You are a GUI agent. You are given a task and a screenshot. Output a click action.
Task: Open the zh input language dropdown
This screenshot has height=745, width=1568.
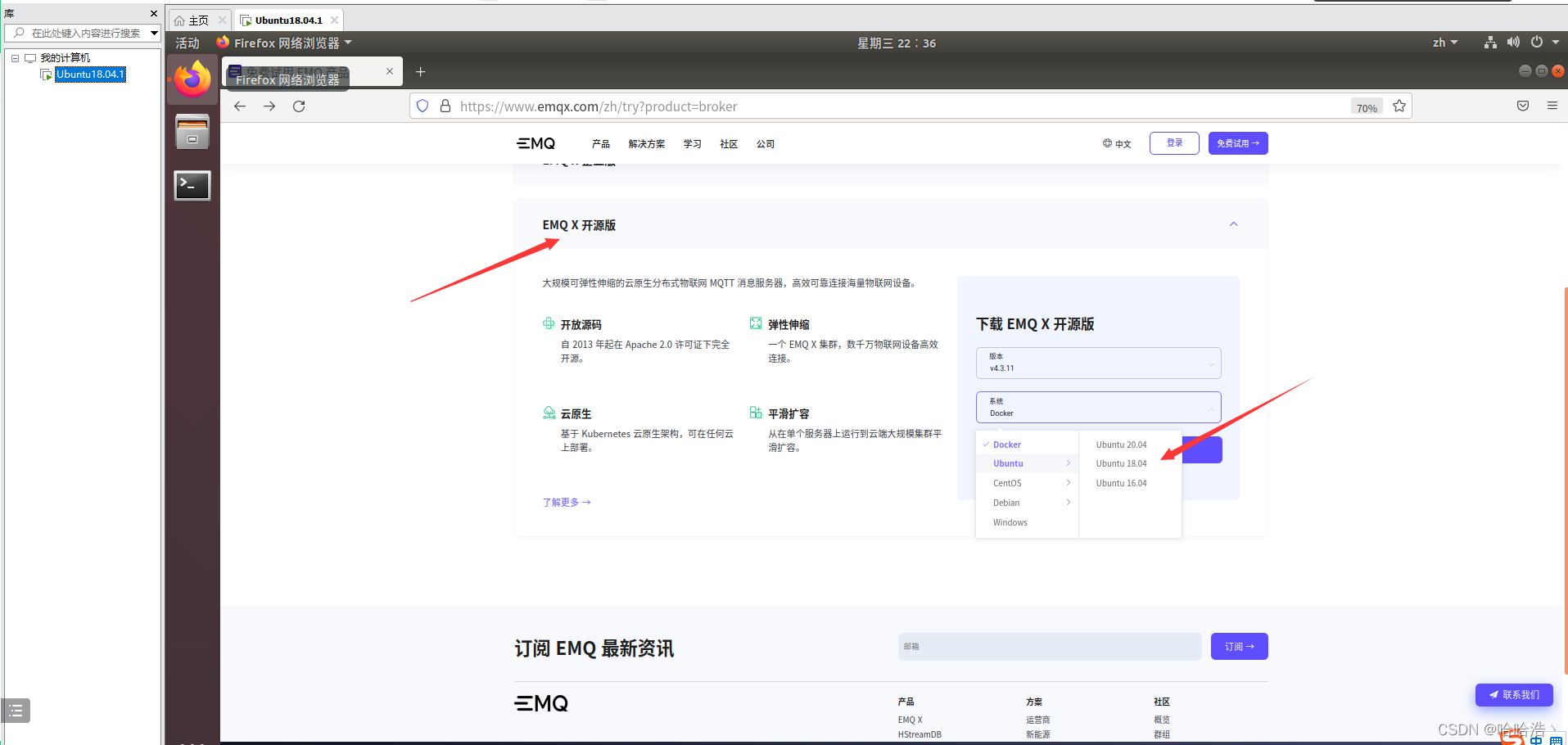1445,43
